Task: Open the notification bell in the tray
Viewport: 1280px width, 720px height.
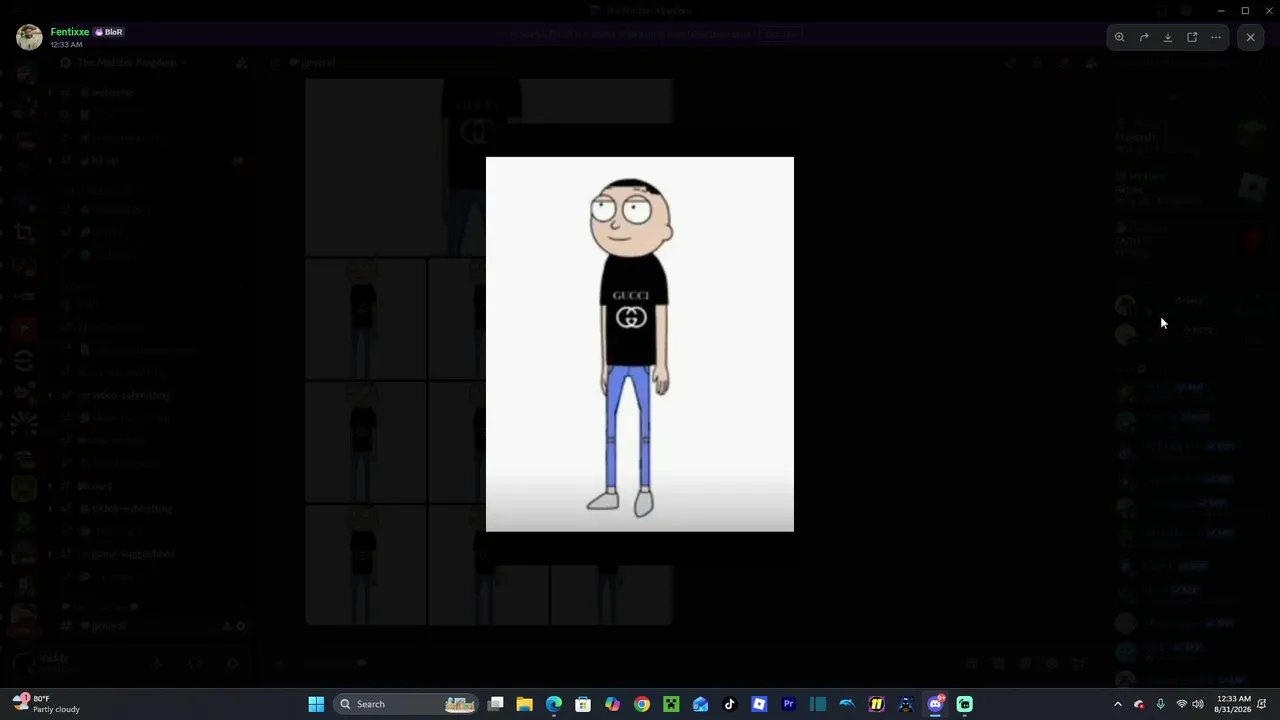Action: click(1263, 704)
